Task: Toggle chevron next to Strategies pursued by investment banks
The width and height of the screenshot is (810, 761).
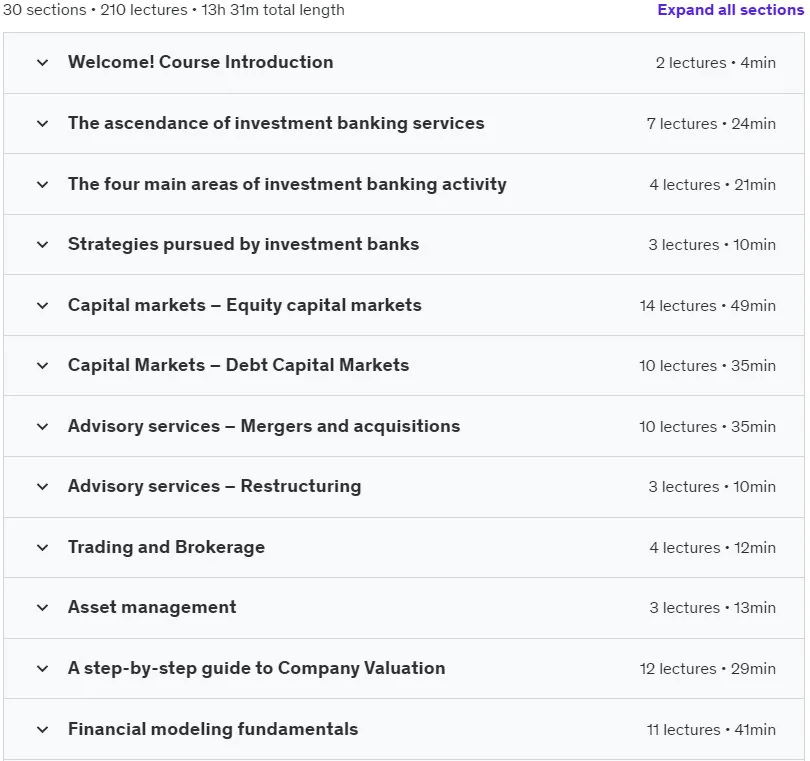Action: 43,244
